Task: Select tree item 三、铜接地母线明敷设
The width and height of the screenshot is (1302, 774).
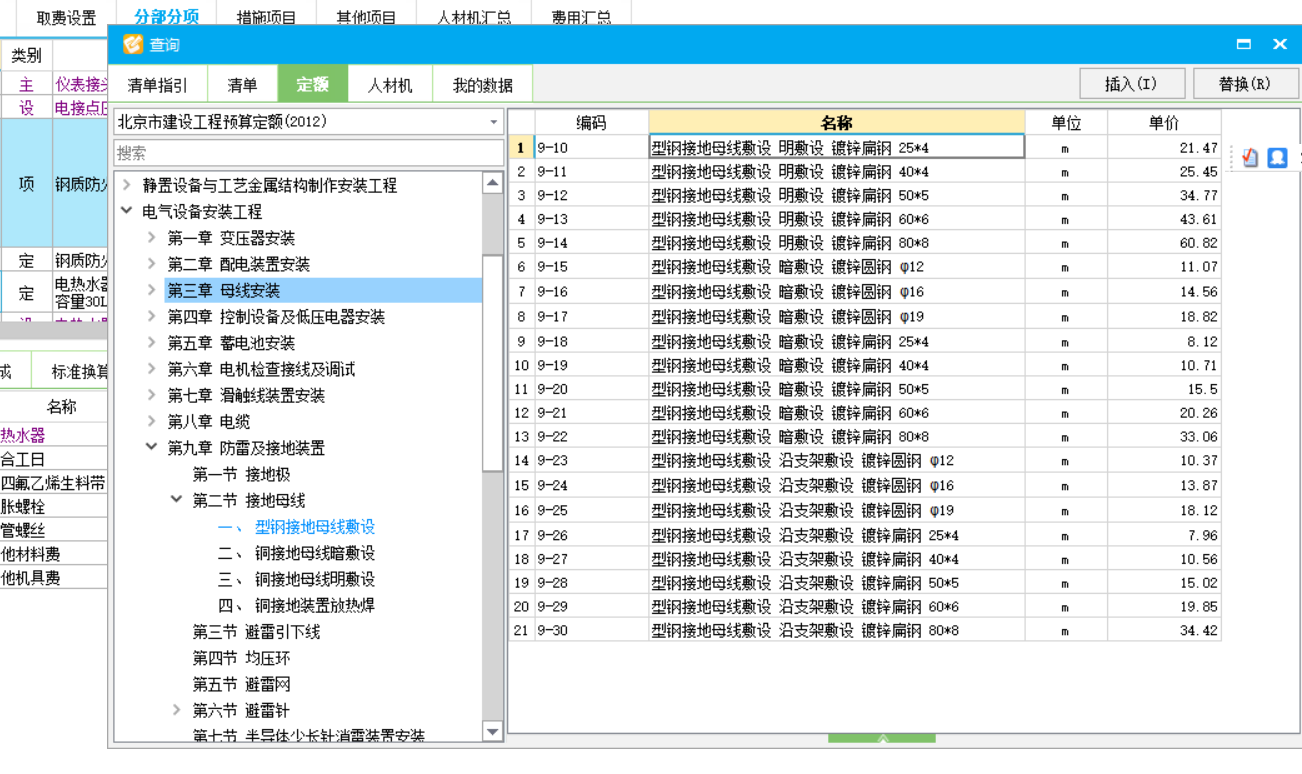Action: pos(297,579)
